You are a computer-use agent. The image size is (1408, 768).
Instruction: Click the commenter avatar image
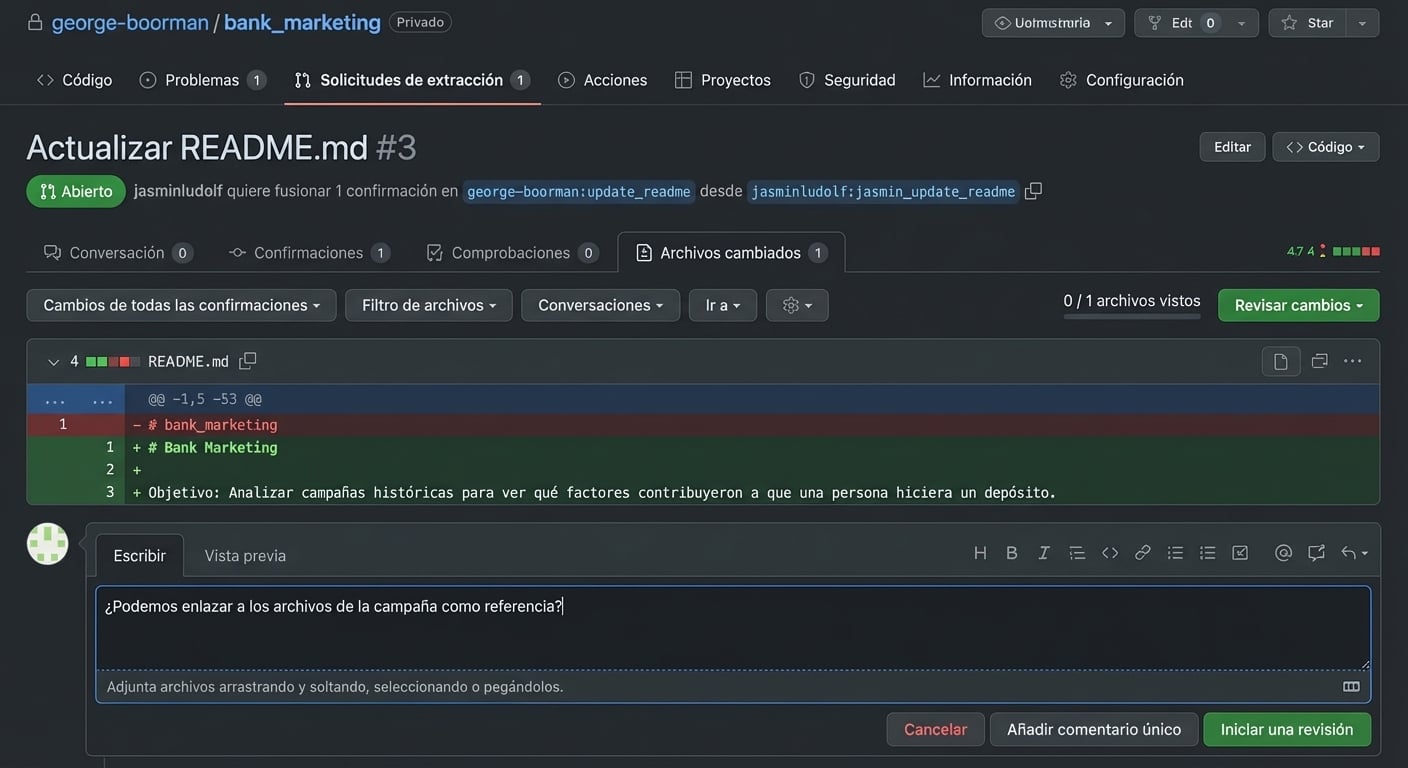47,544
